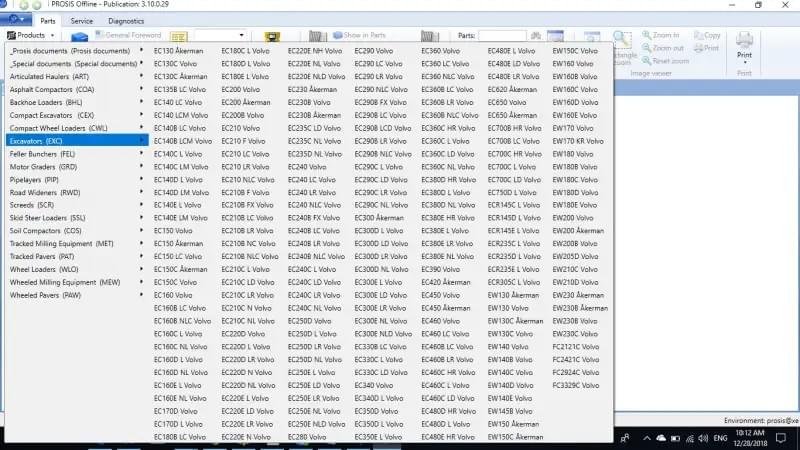800x450 pixels.
Task: Click the Show in Parts button
Action: [359, 35]
